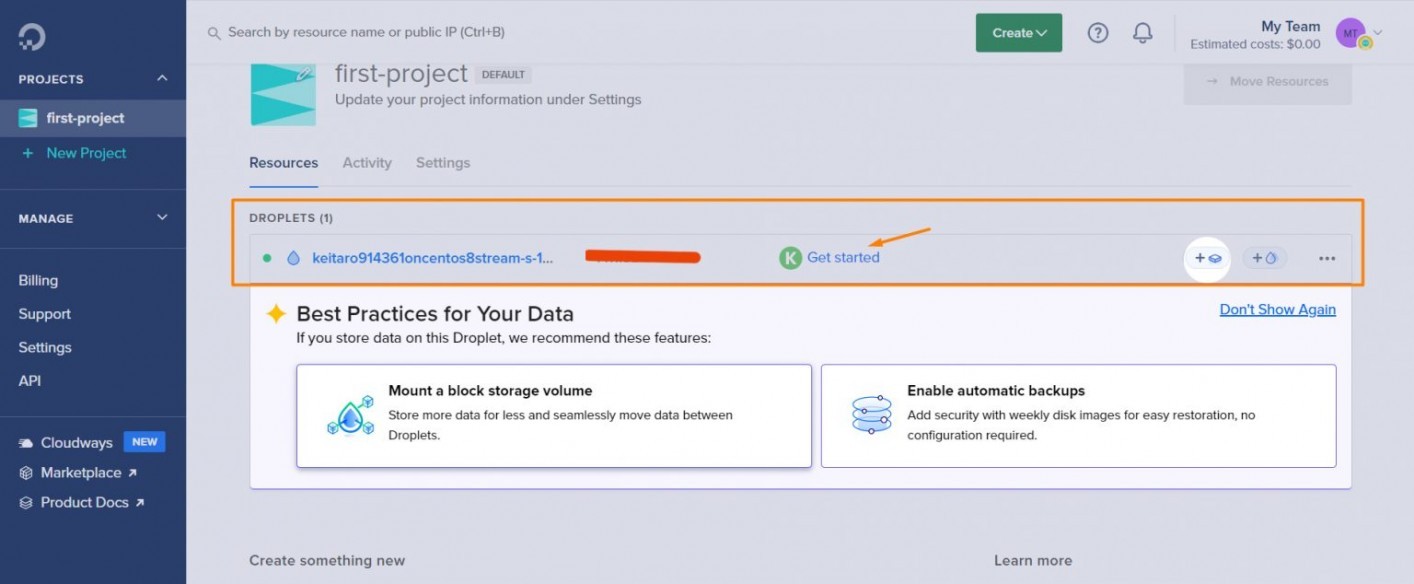Open API in the sidebar
1414x584 pixels.
point(30,381)
